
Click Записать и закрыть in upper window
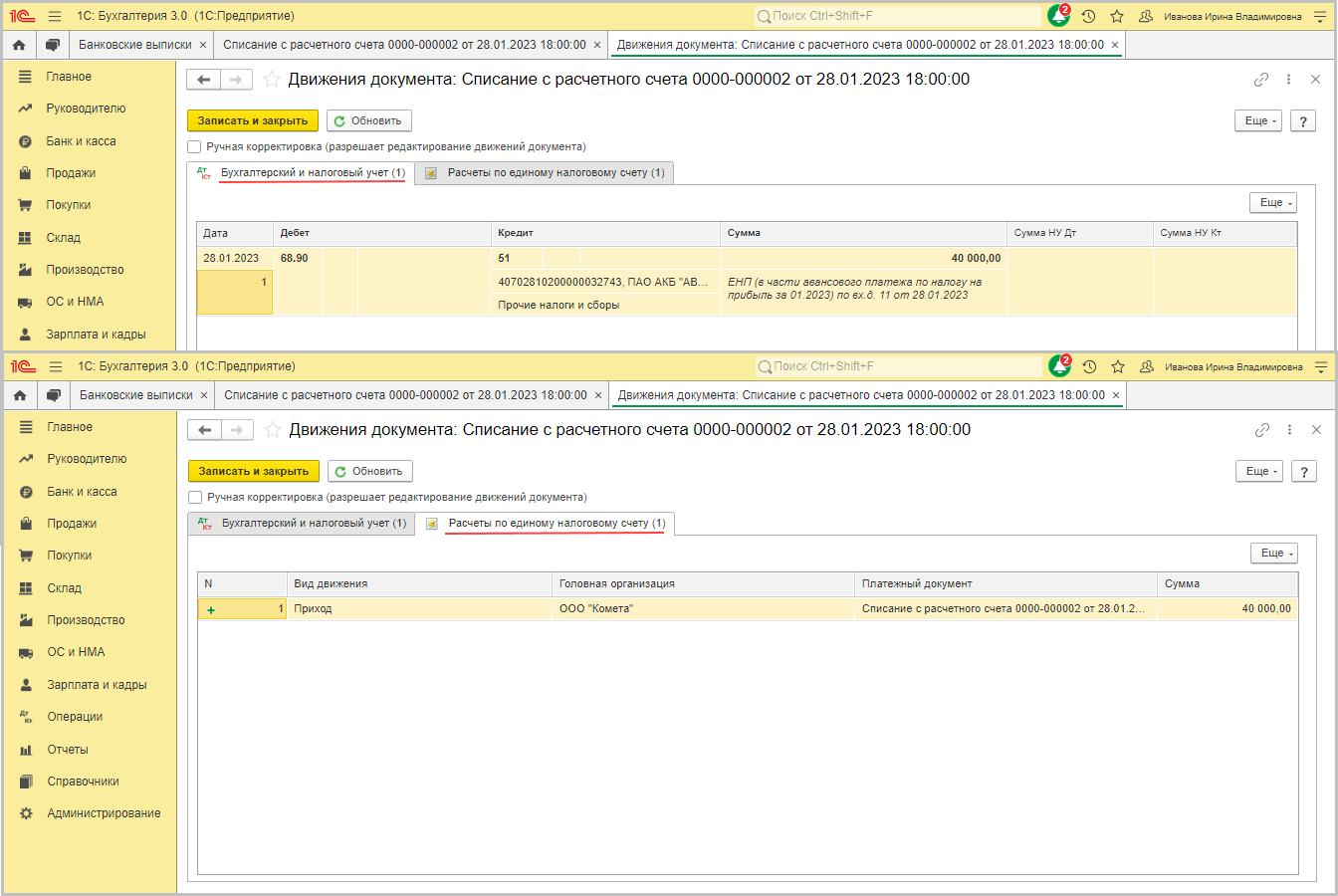coord(253,120)
